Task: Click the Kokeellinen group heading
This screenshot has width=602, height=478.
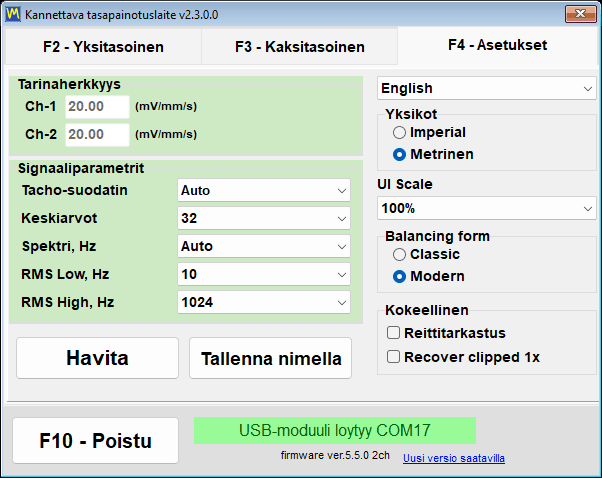Action: (x=427, y=310)
